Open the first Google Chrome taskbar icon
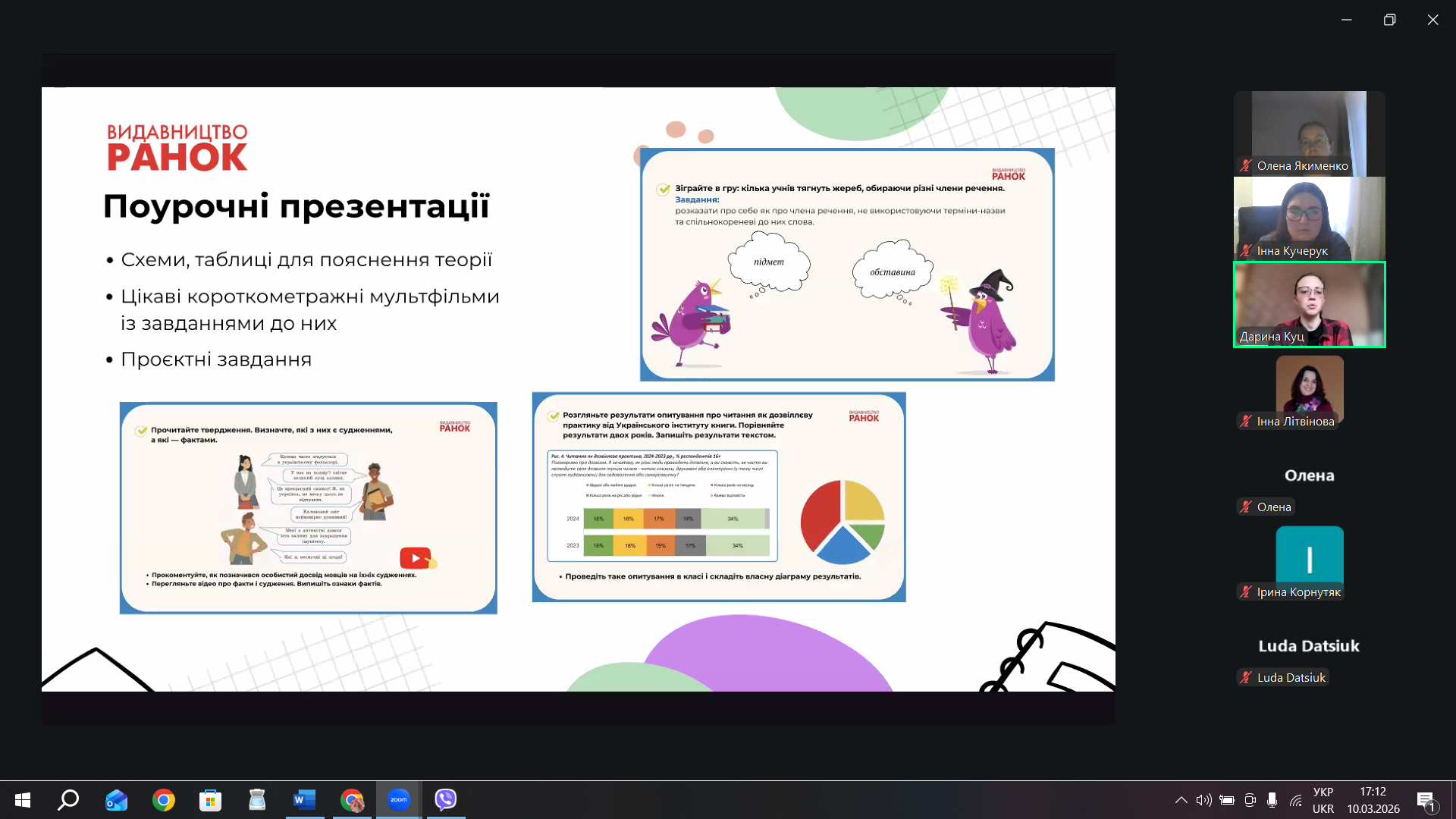Screen dimensions: 1456x819 (x=164, y=799)
